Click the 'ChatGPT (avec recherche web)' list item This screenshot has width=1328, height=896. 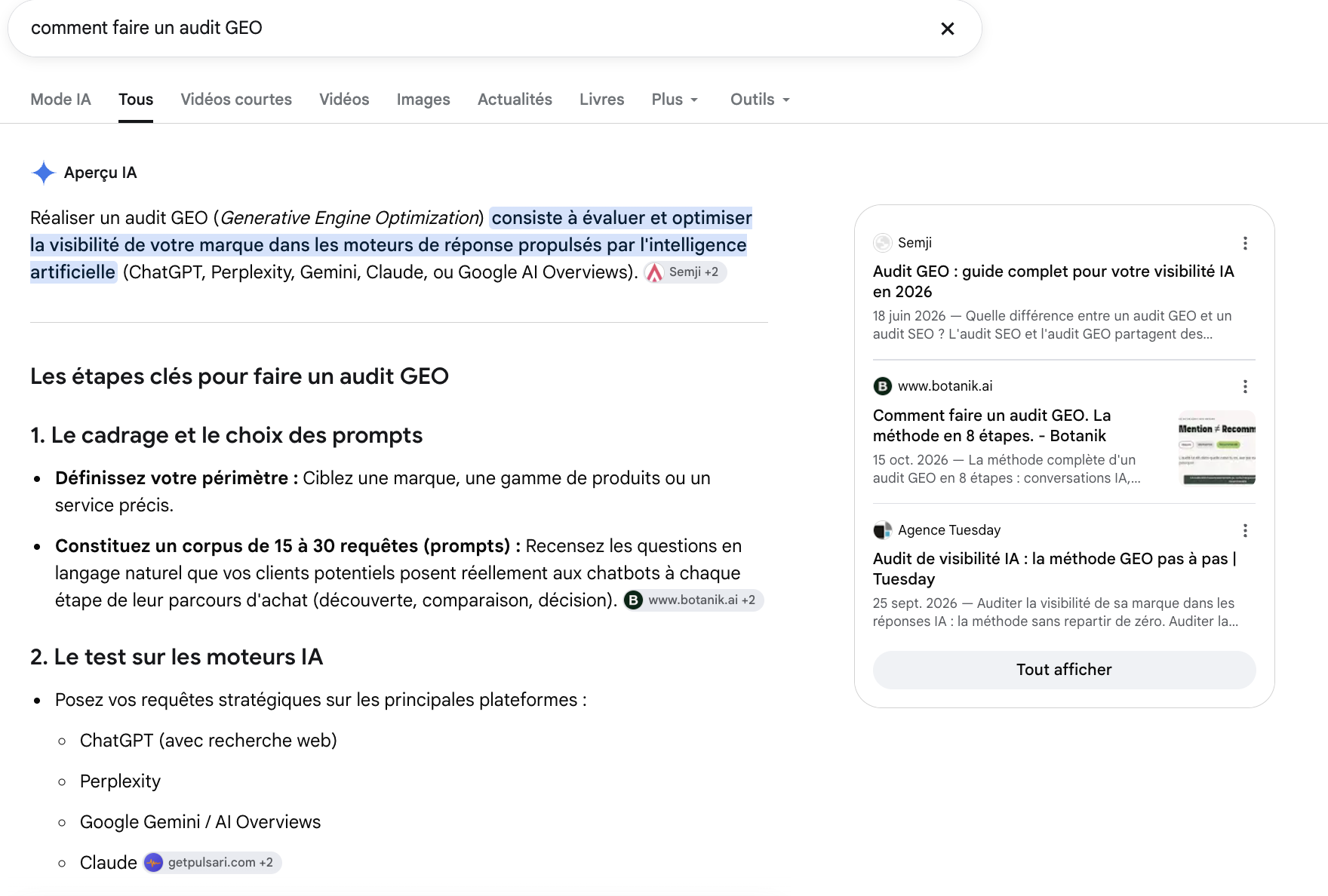click(x=208, y=741)
